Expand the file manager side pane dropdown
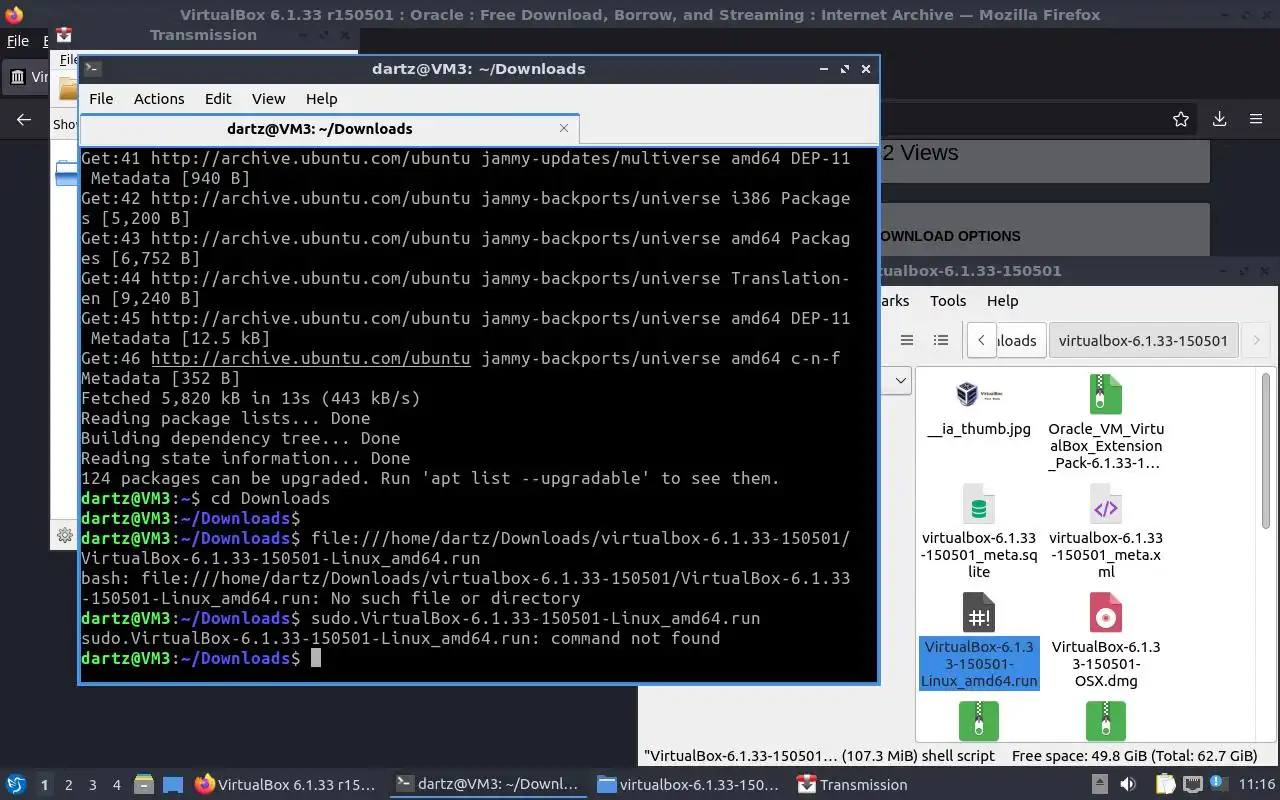This screenshot has height=800, width=1280. point(899,380)
